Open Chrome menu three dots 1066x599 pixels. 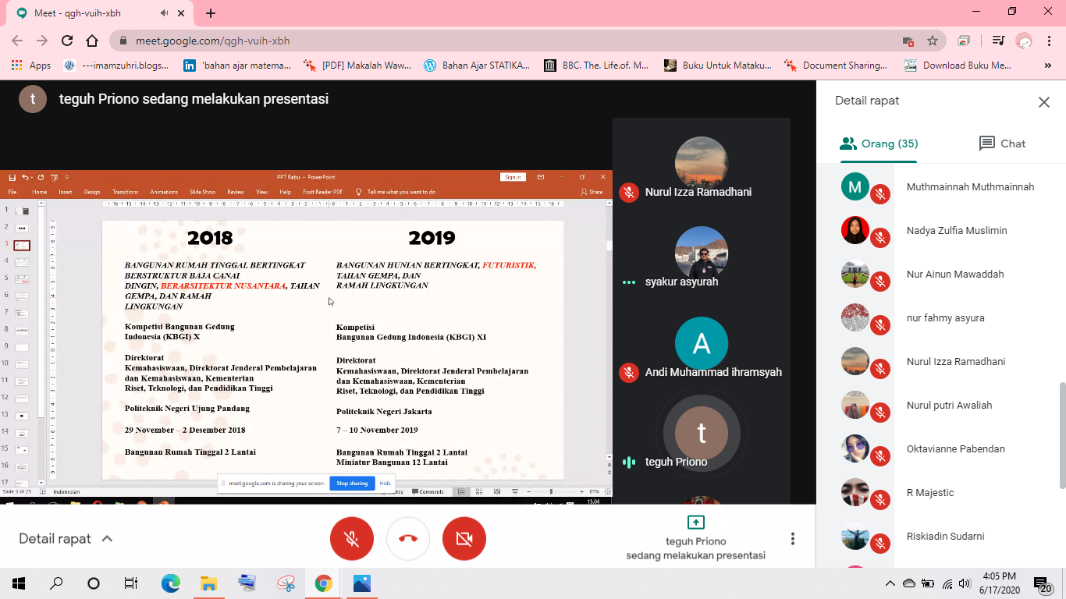tap(1049, 41)
